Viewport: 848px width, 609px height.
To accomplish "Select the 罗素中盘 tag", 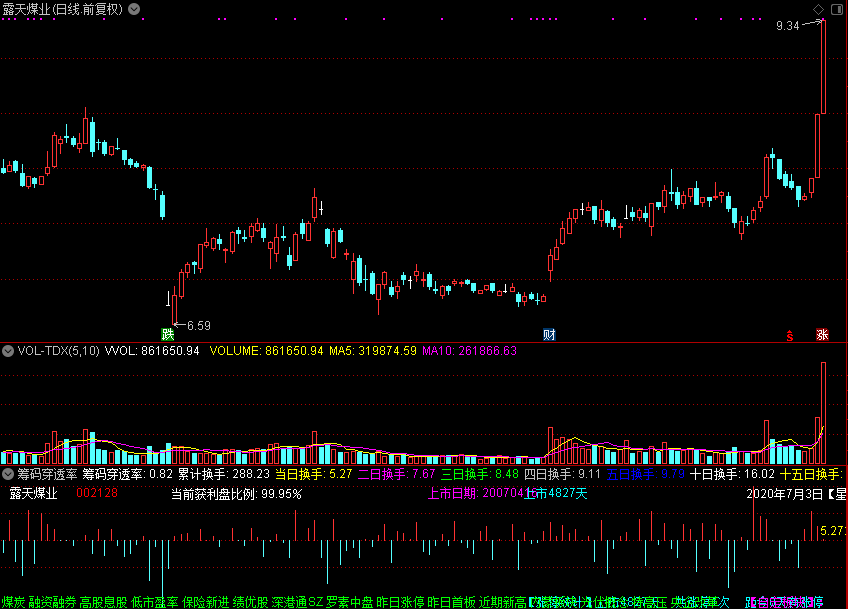I will point(349,602).
